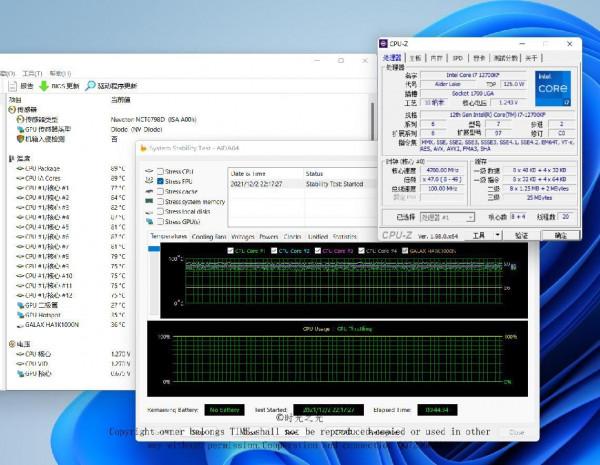This screenshot has width=600, height=465.
Task: Switch to the SPD tab in CPU-Z
Action: click(x=457, y=59)
